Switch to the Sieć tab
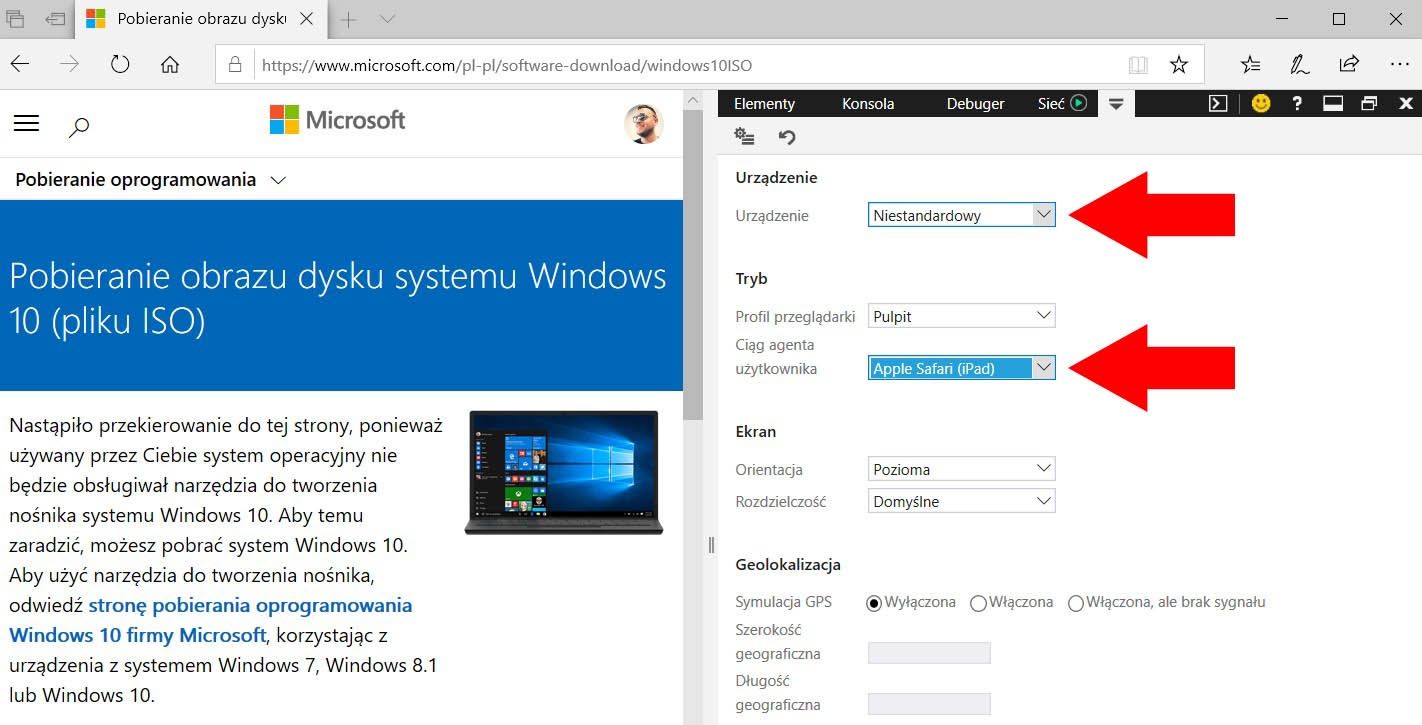The image size is (1422, 725). [1051, 103]
